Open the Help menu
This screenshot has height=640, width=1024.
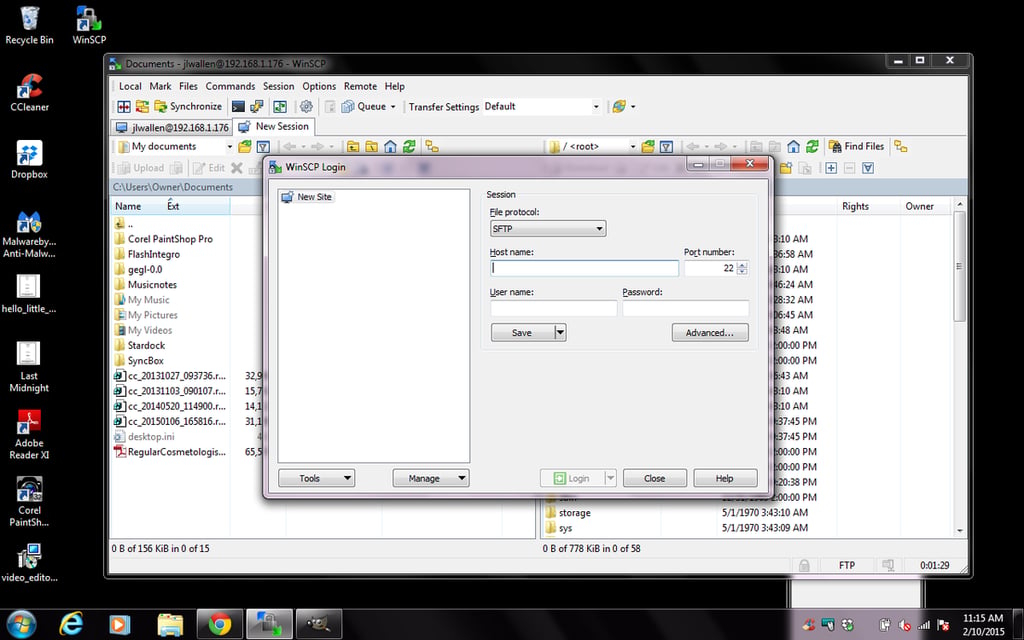coord(394,86)
